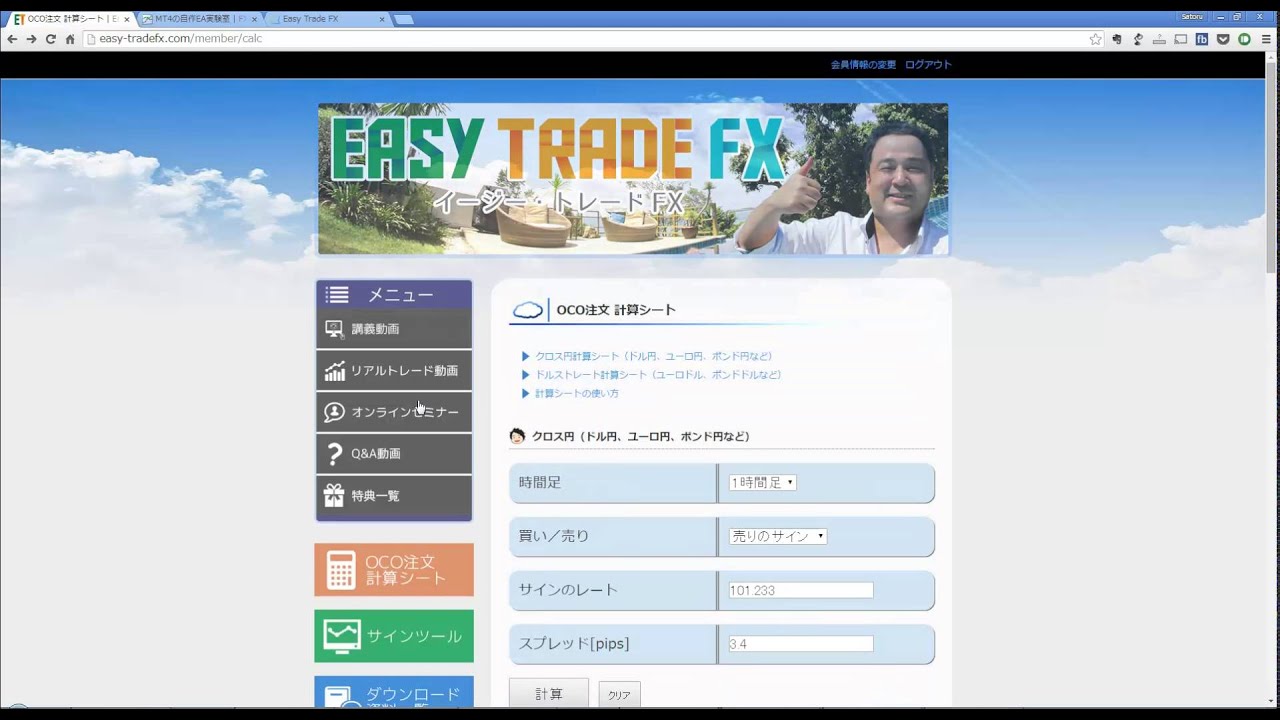
Task: Click the browser forward arrow
Action: click(31, 39)
